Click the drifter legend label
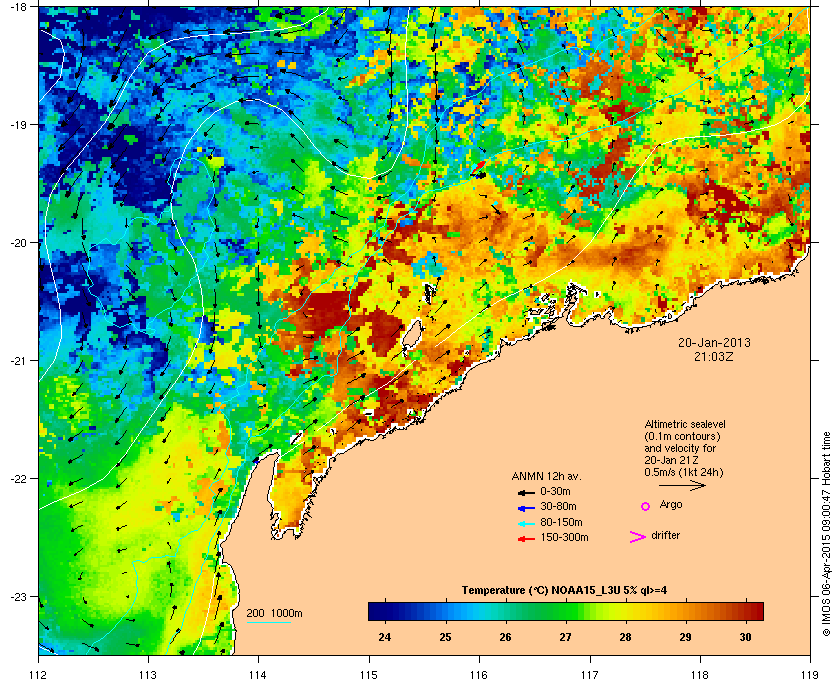The width and height of the screenshot is (840, 680). pyautogui.click(x=666, y=535)
